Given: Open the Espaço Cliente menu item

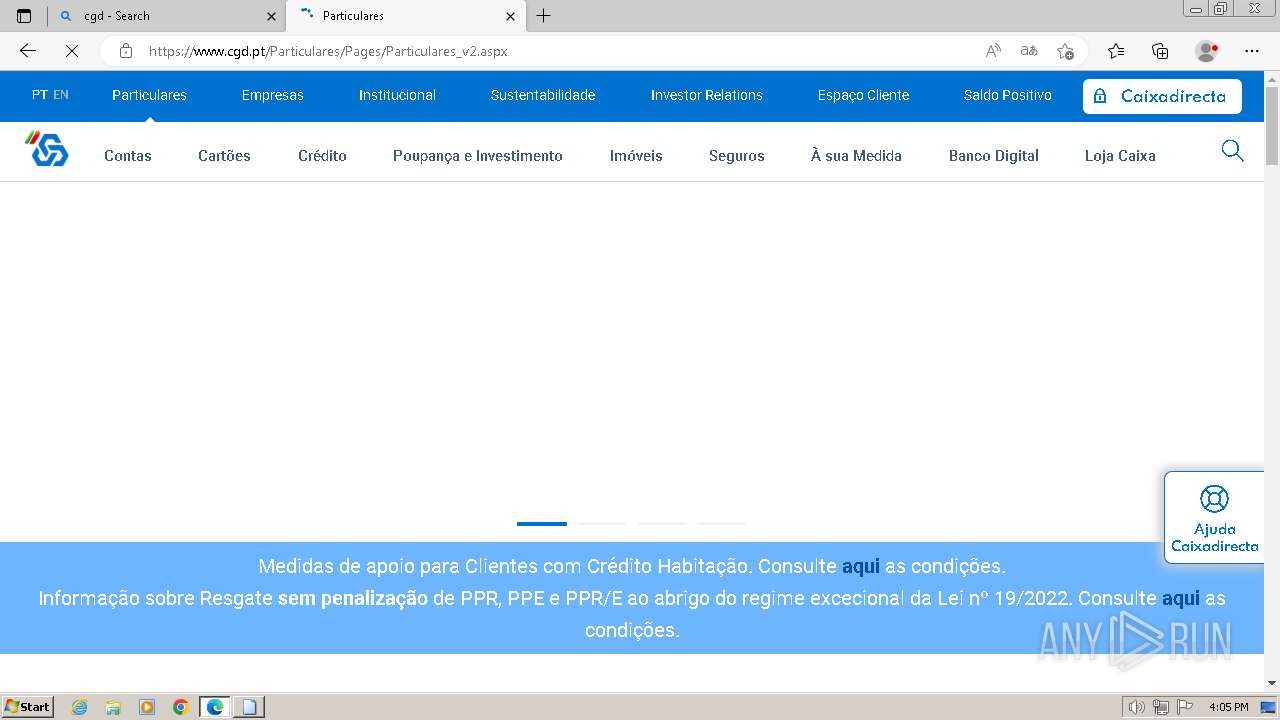Looking at the screenshot, I should pos(863,95).
